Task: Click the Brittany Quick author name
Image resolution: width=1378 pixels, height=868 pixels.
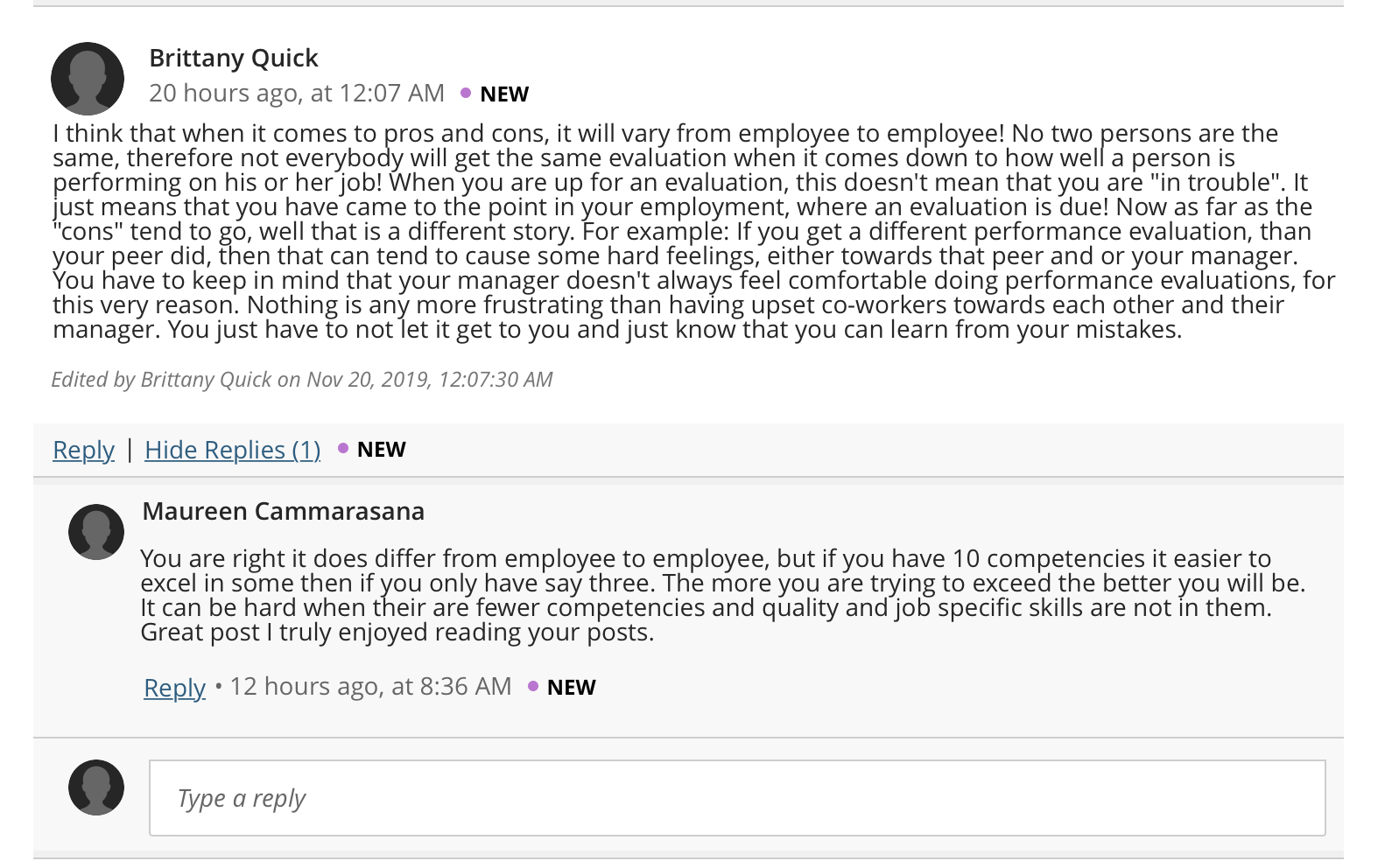Action: pyautogui.click(x=234, y=58)
